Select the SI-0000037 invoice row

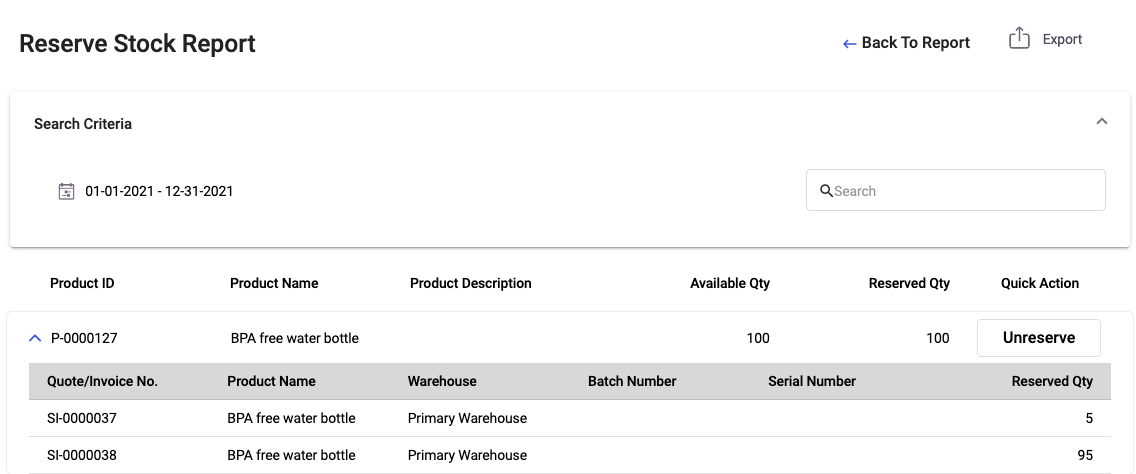coord(569,418)
